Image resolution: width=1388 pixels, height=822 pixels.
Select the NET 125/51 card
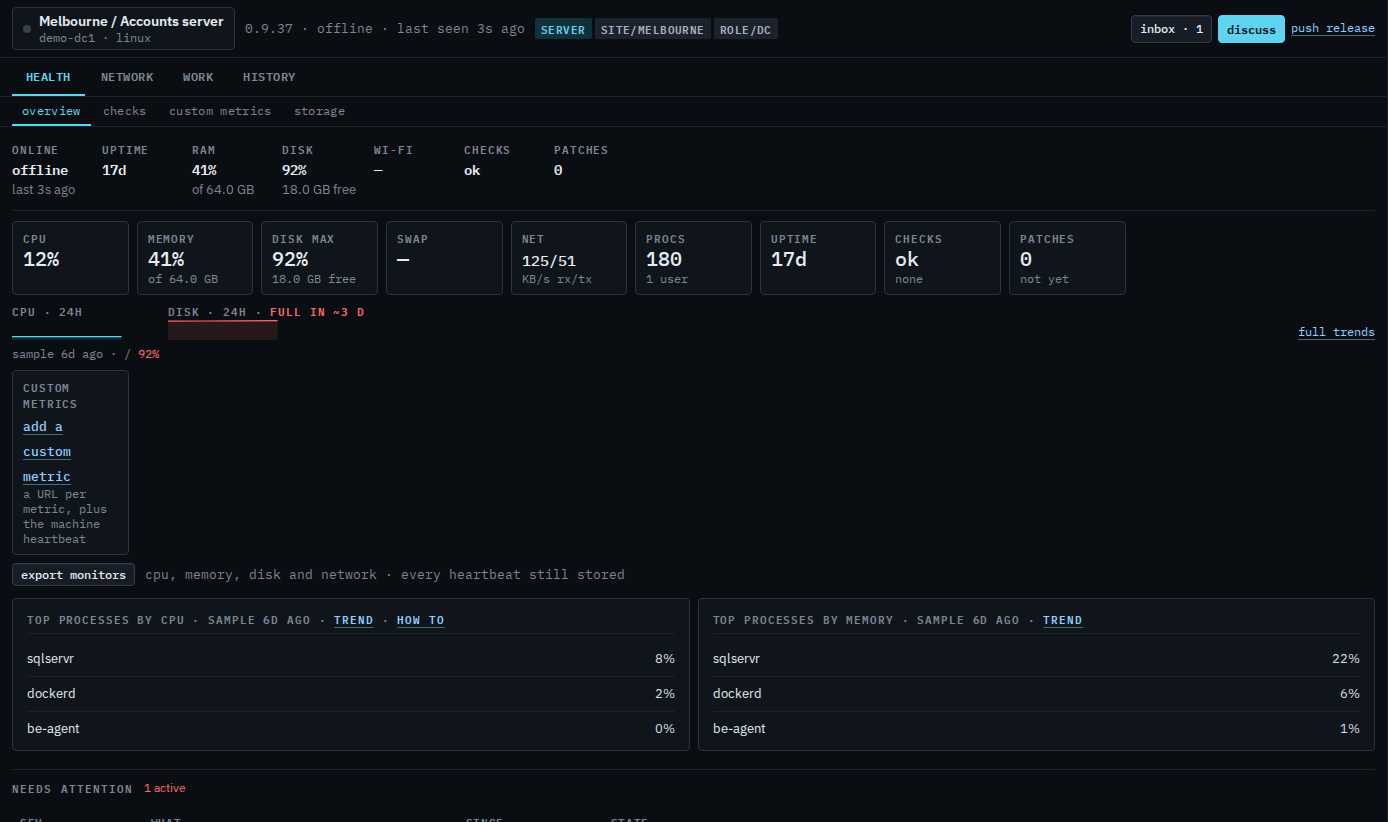tap(569, 258)
